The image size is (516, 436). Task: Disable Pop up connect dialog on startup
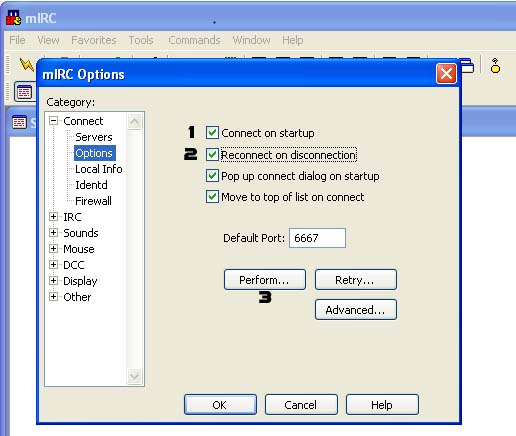coord(212,176)
